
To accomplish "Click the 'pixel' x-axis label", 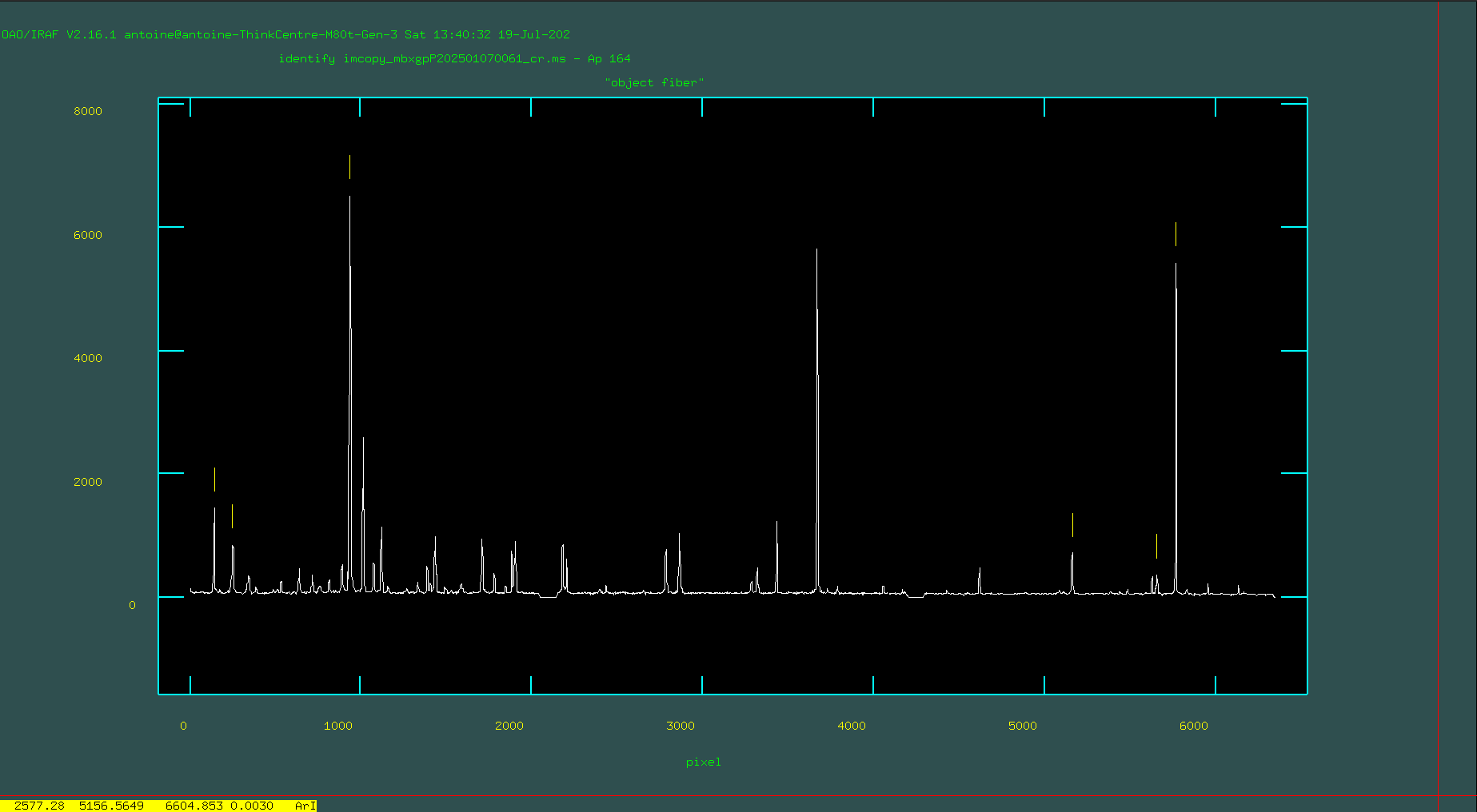I will click(703, 762).
